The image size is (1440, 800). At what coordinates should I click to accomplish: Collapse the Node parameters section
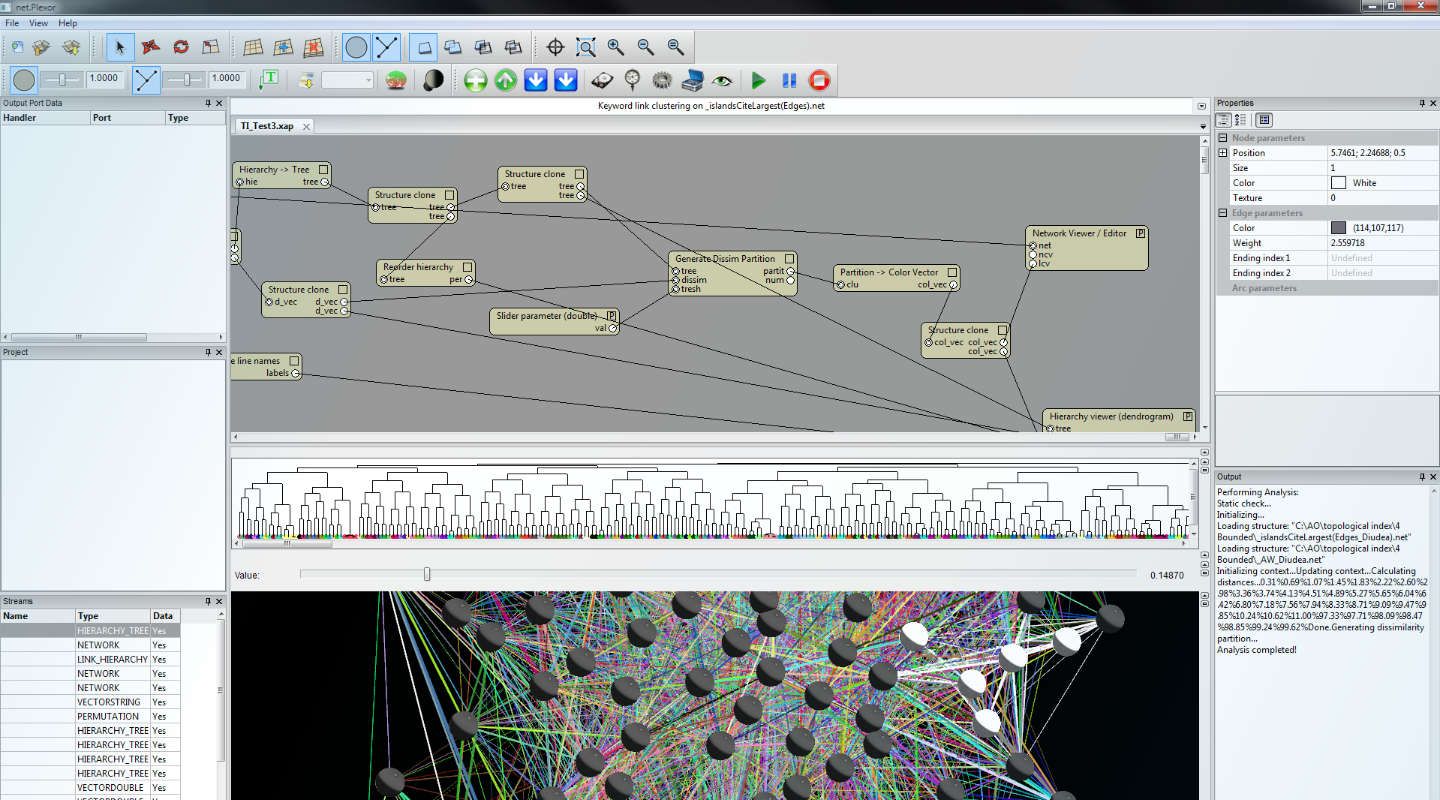(x=1222, y=137)
